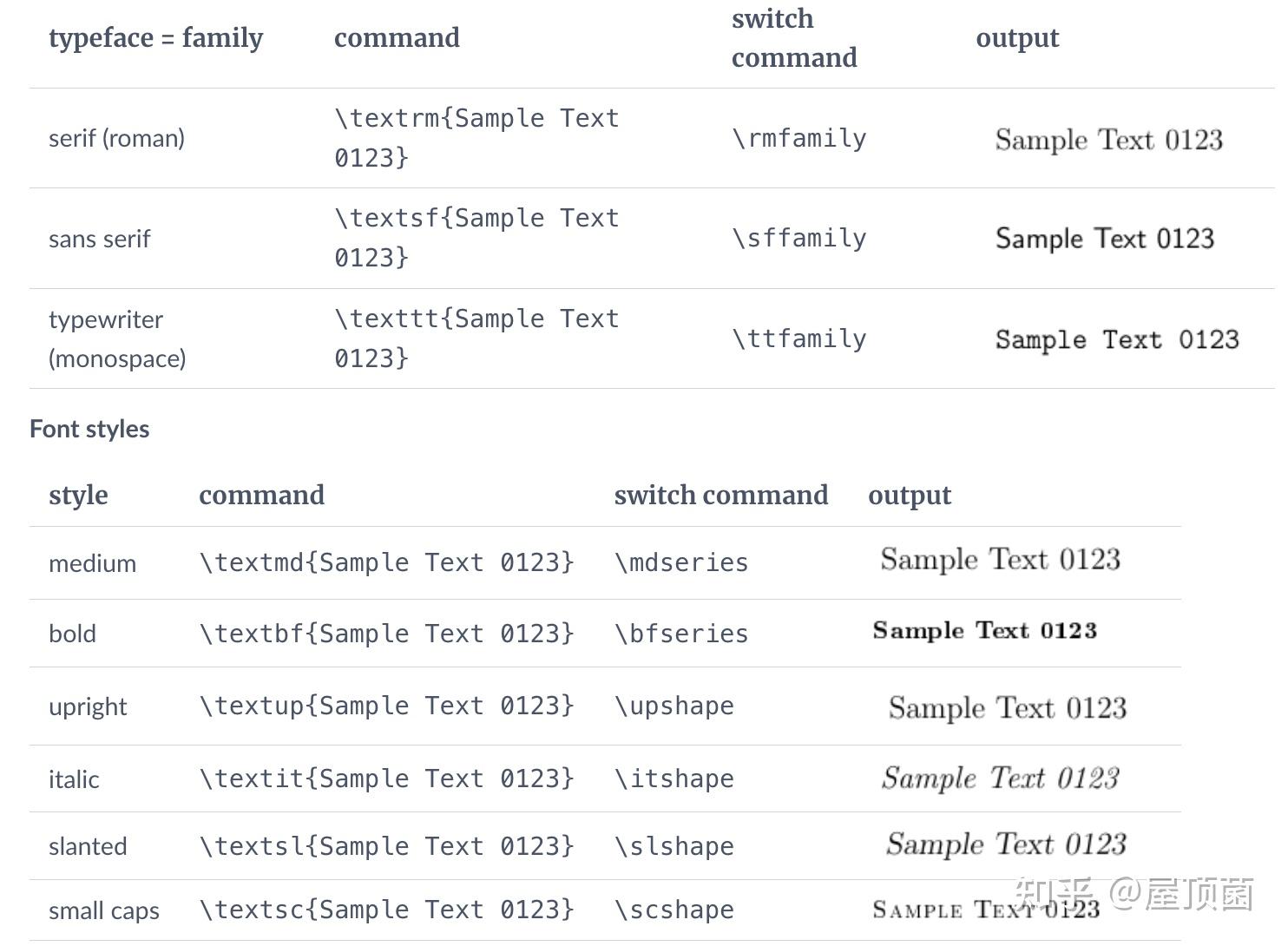Click the serif roman output sample image
This screenshot has height=946, width=1288.
[x=1108, y=140]
